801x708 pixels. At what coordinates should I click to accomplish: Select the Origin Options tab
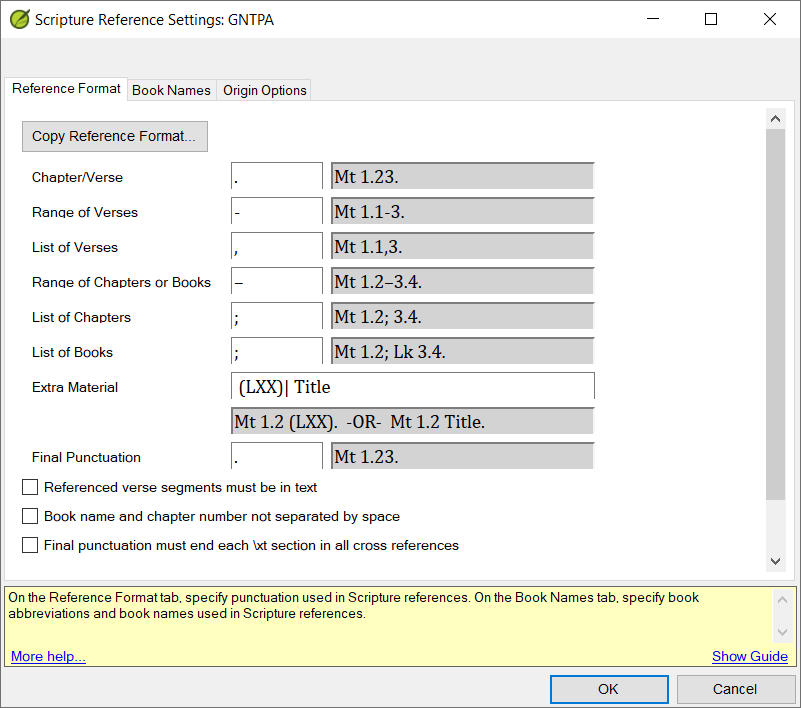click(265, 90)
